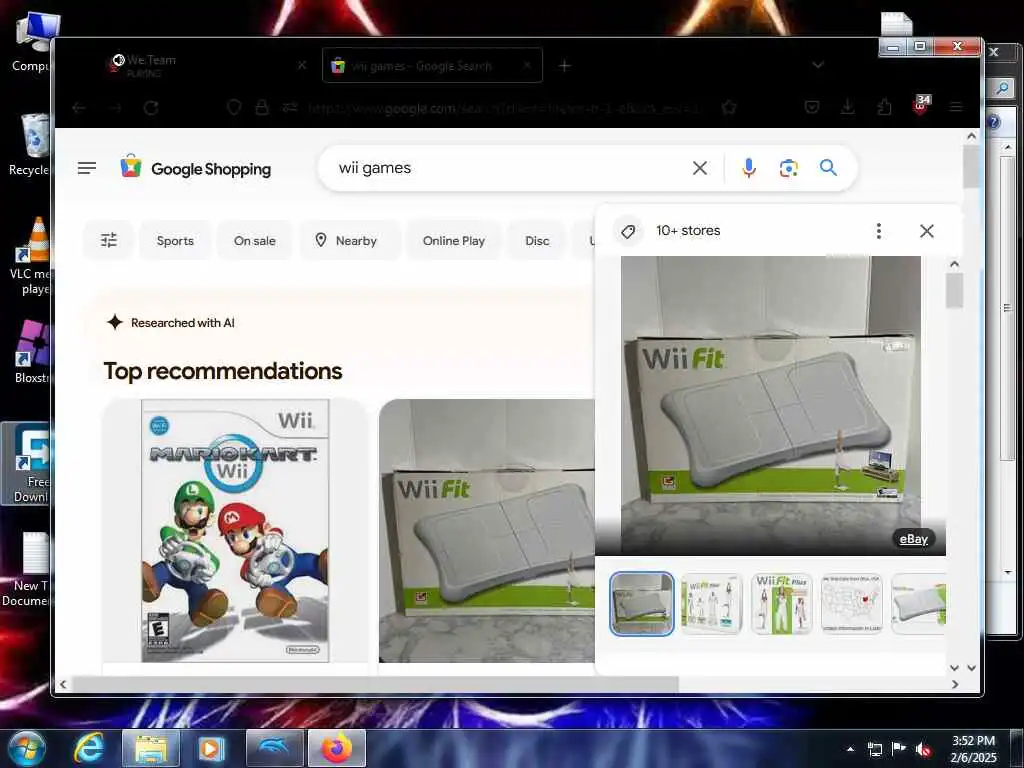Open Google Lens camera search
This screenshot has height=768, width=1024.
coord(788,168)
